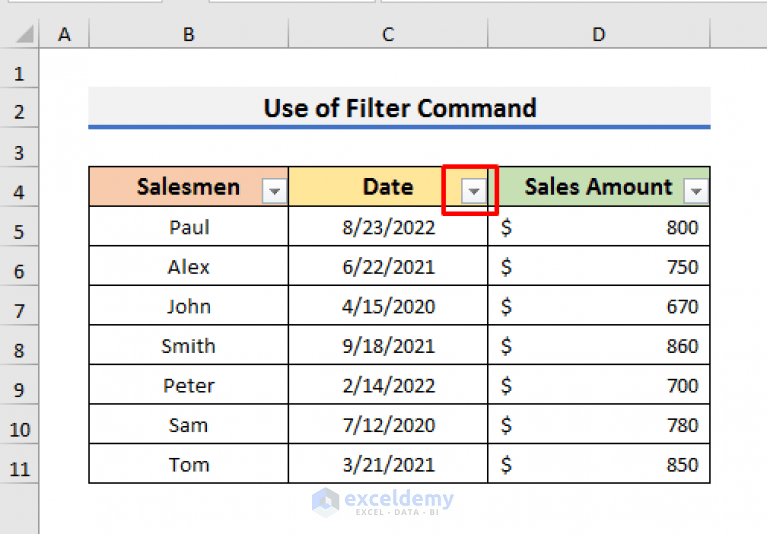
Task: Select row 7 header
Action: coord(19,306)
